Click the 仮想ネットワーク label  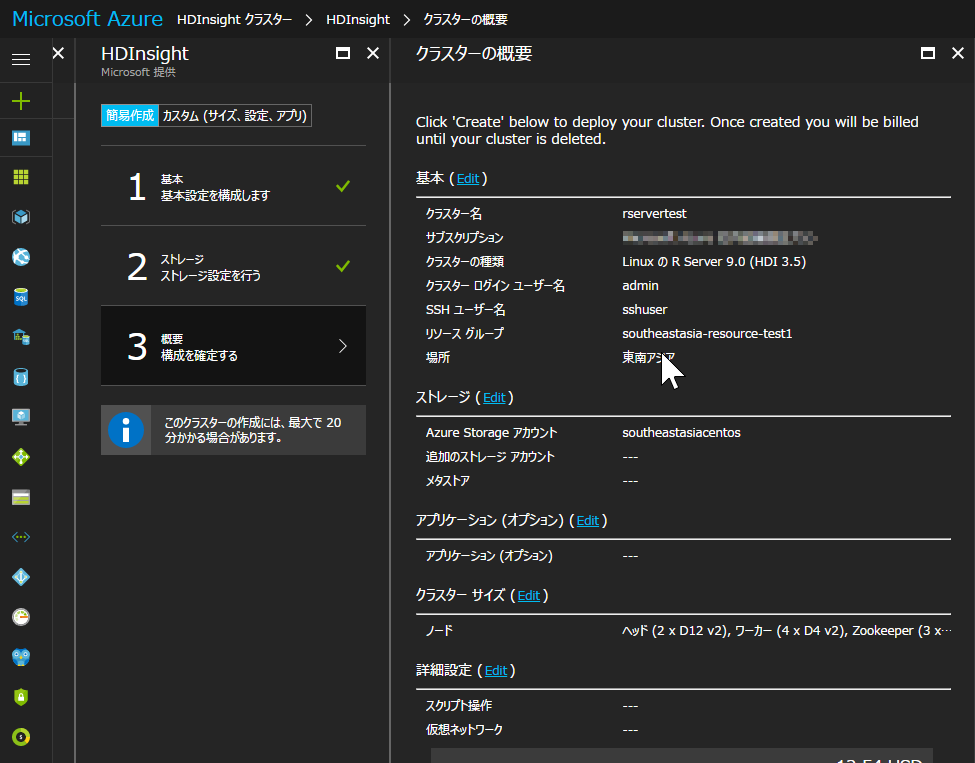coord(464,730)
